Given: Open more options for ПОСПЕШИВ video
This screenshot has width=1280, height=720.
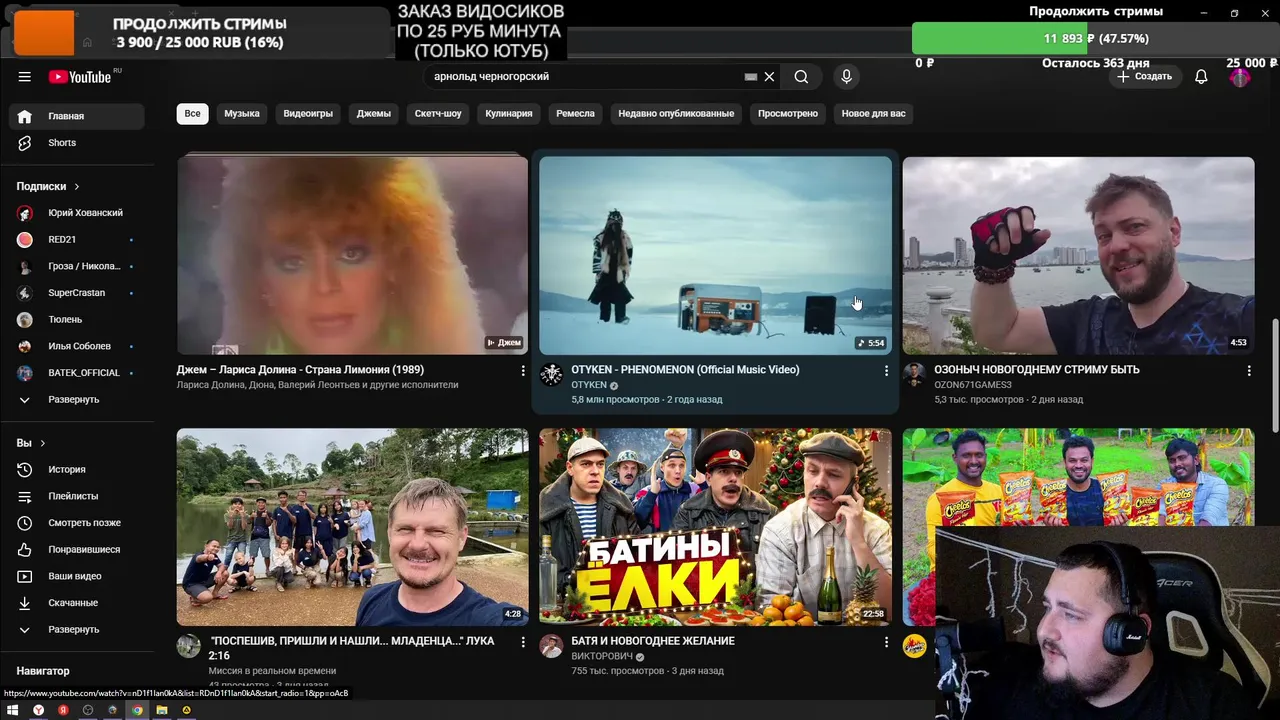Looking at the screenshot, I should [x=522, y=642].
